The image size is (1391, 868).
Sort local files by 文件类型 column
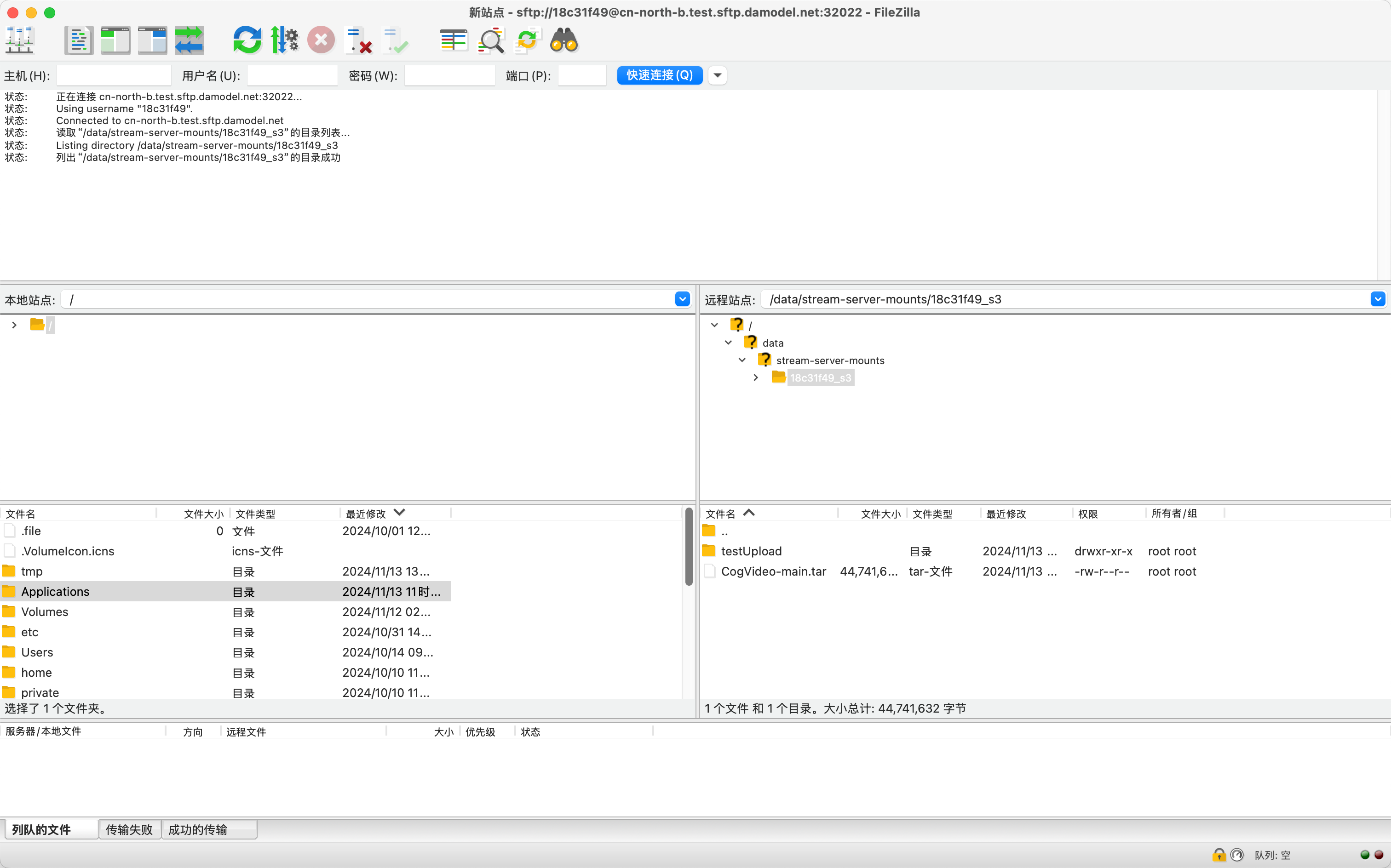click(x=286, y=514)
